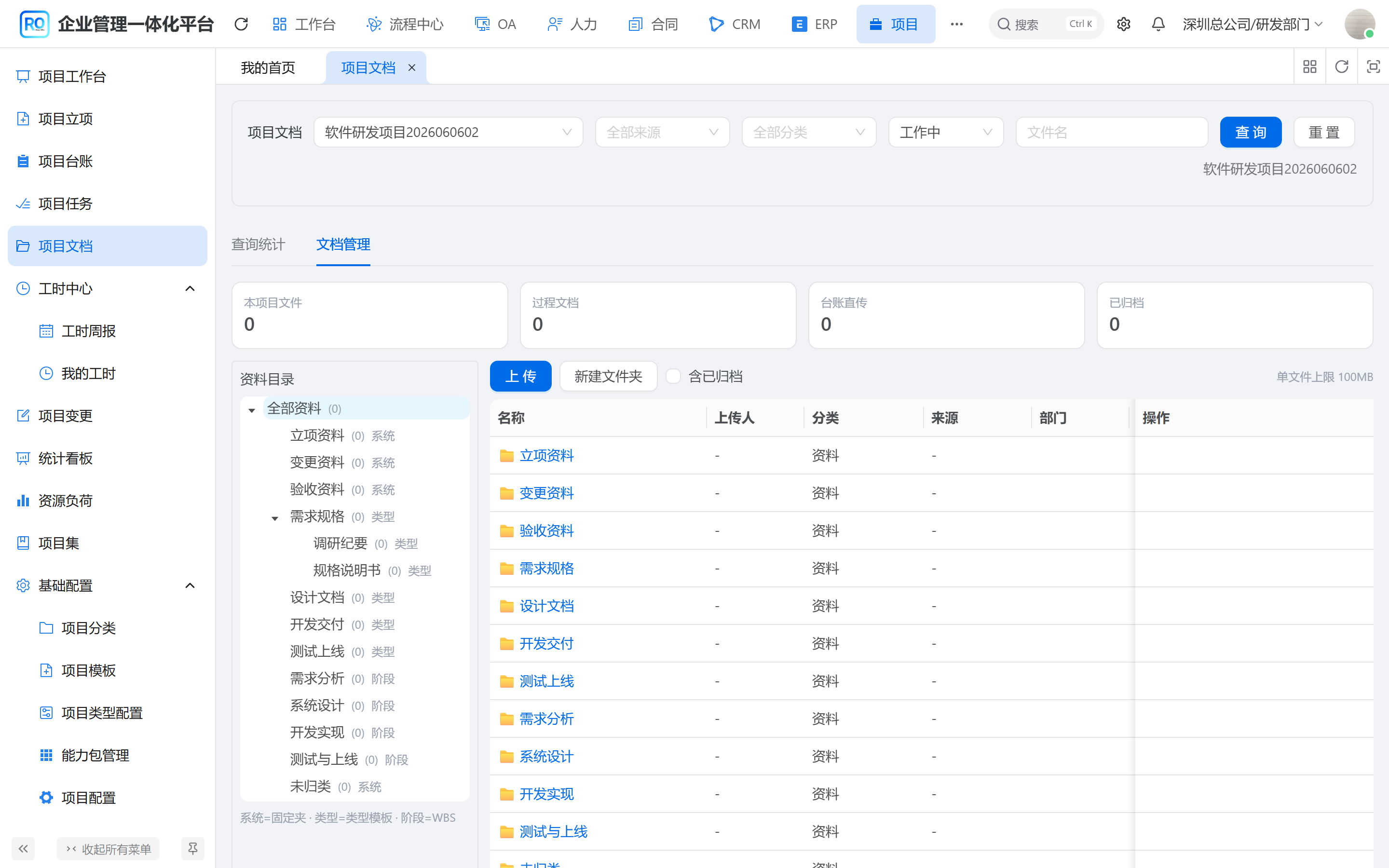Image resolution: width=1389 pixels, height=868 pixels.
Task: Open 项目任务 in the sidebar
Action: [x=108, y=204]
